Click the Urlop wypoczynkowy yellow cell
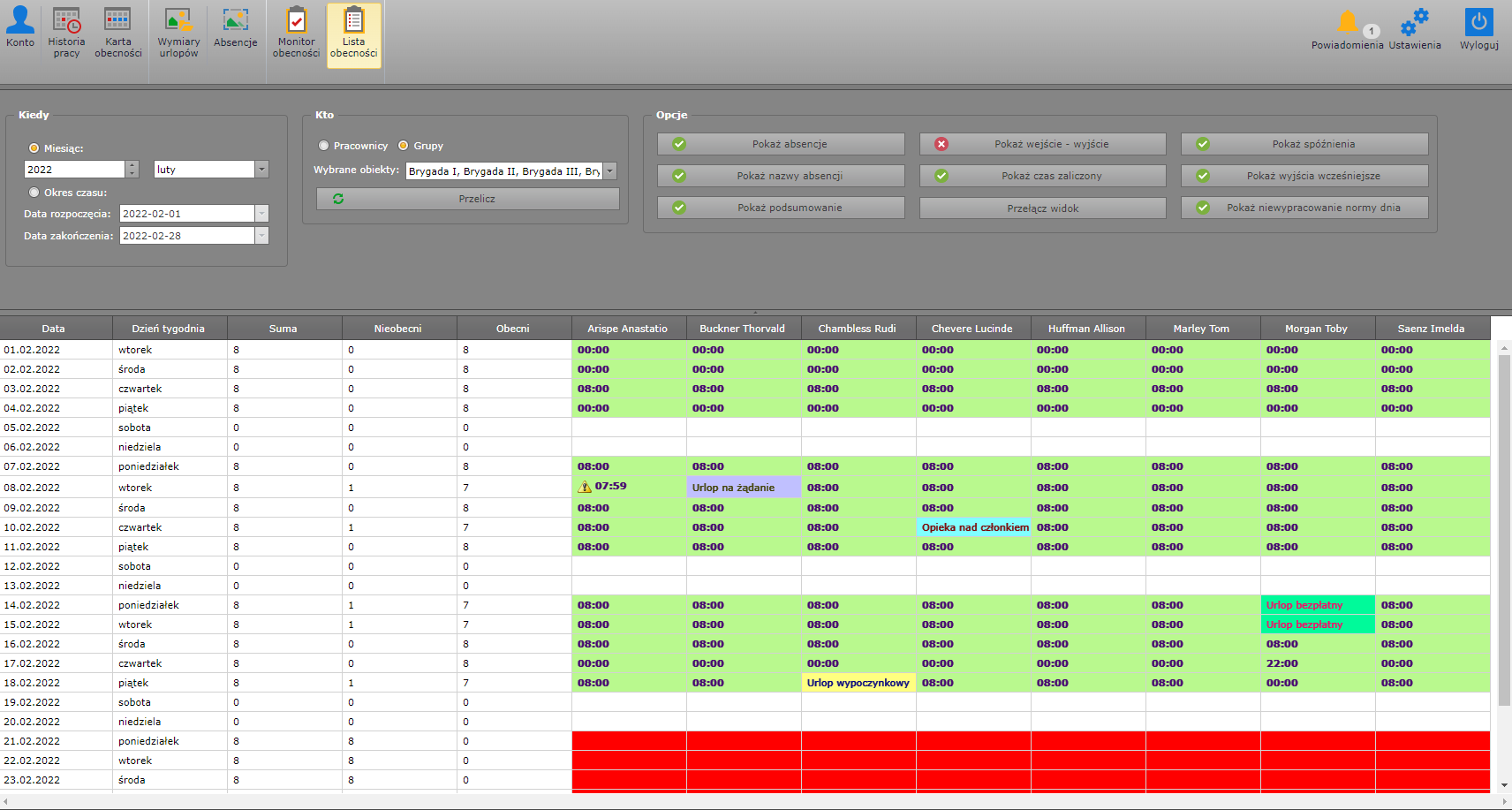The image size is (1512, 810). (x=858, y=683)
